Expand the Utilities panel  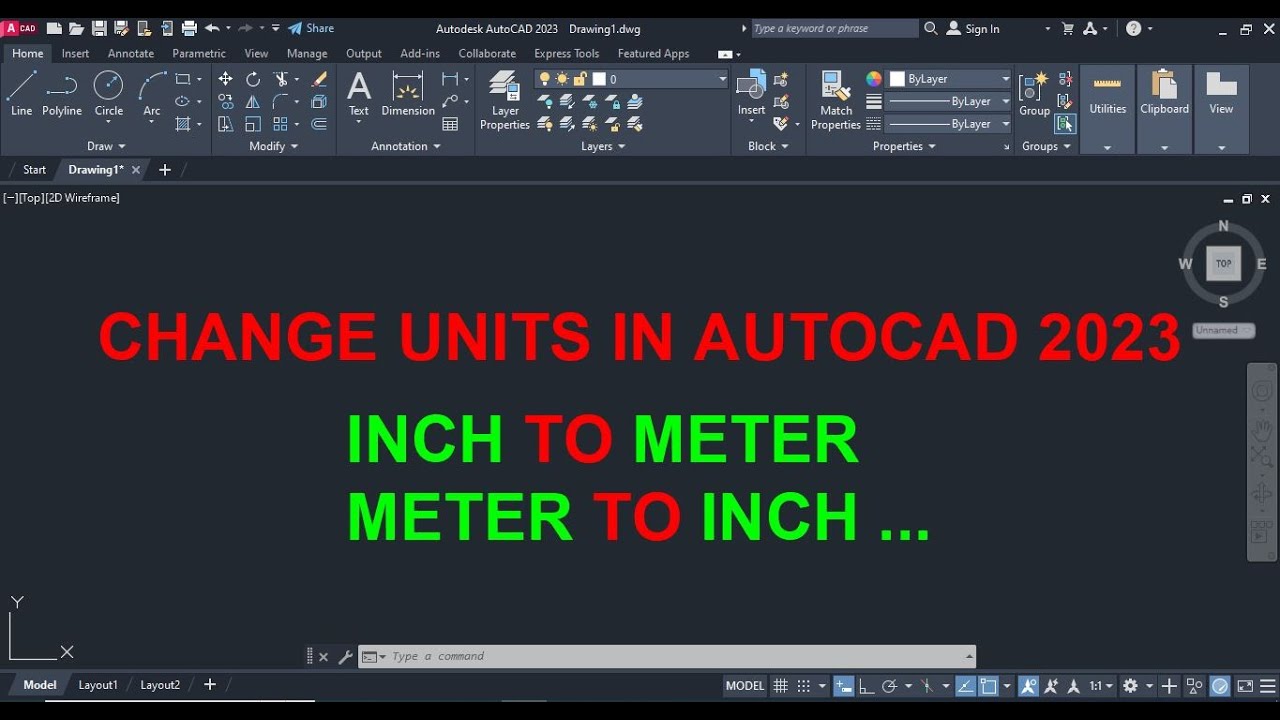pyautogui.click(x=1107, y=148)
